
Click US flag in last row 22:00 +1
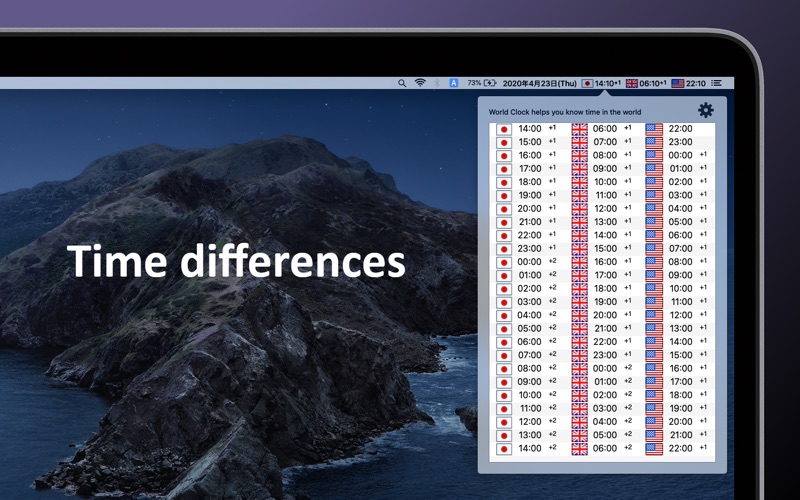654,448
